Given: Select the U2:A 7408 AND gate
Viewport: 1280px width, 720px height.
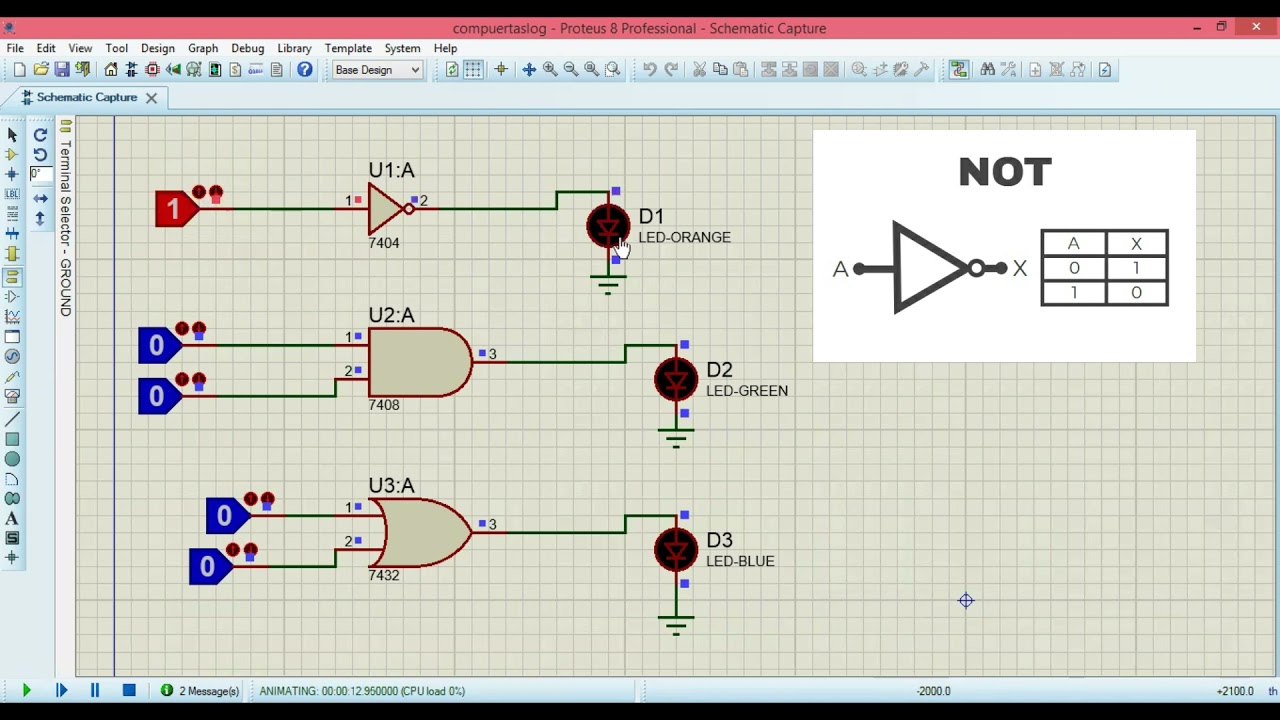Looking at the screenshot, I should (420, 362).
